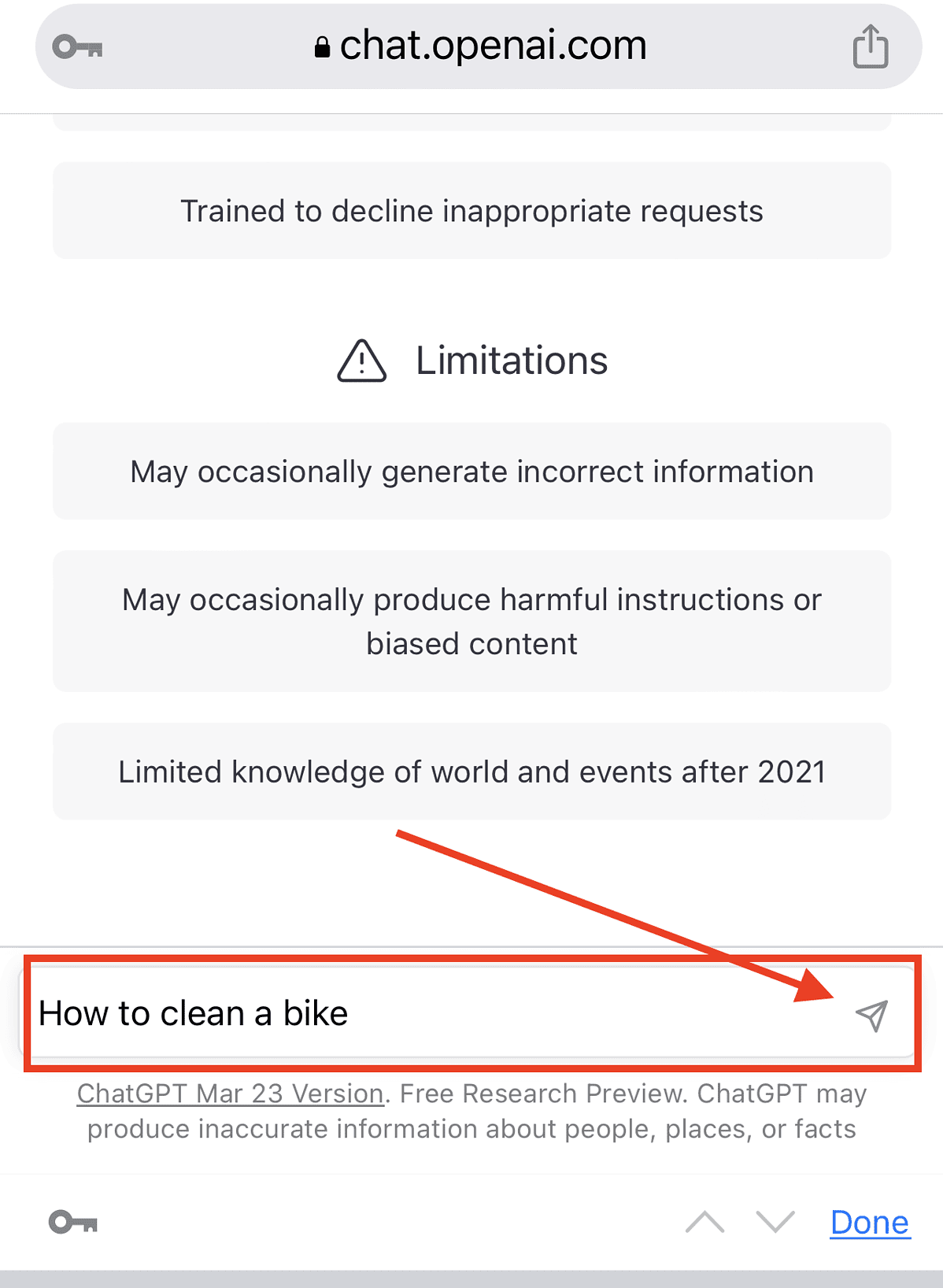Open the share sheet icon
Screen dimensions: 943x1288
pyautogui.click(x=871, y=46)
